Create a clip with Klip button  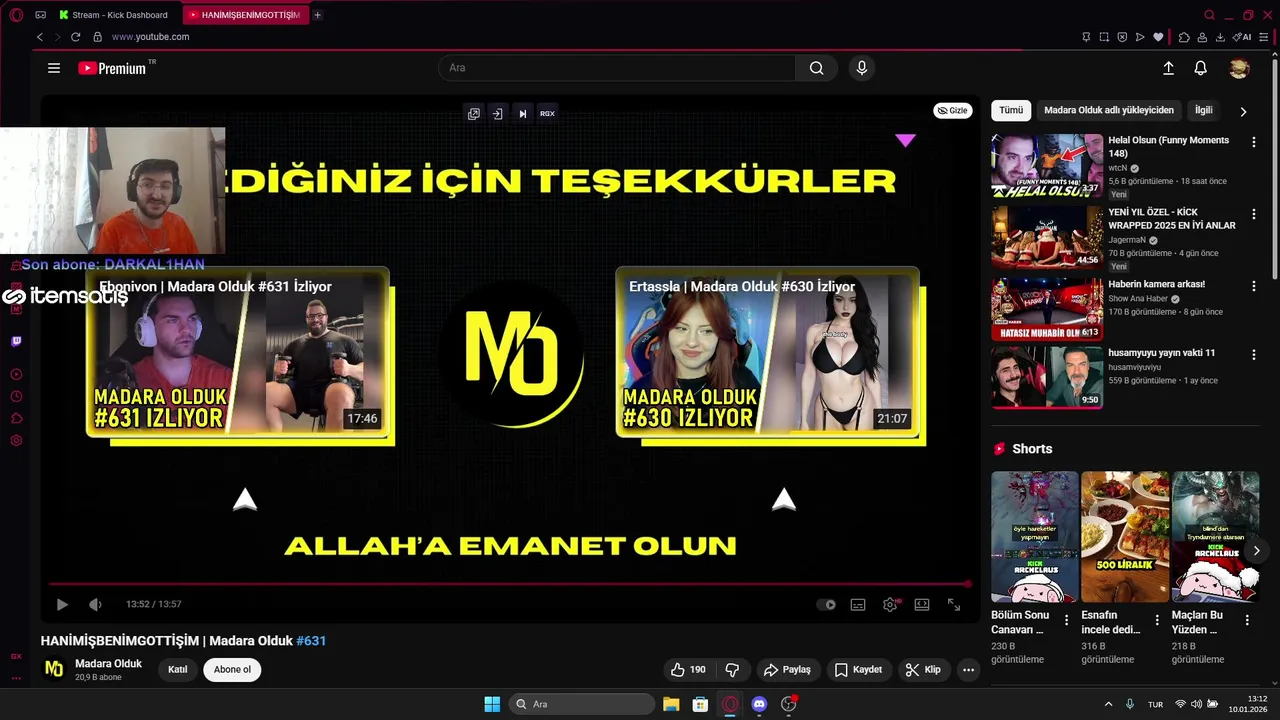click(923, 670)
